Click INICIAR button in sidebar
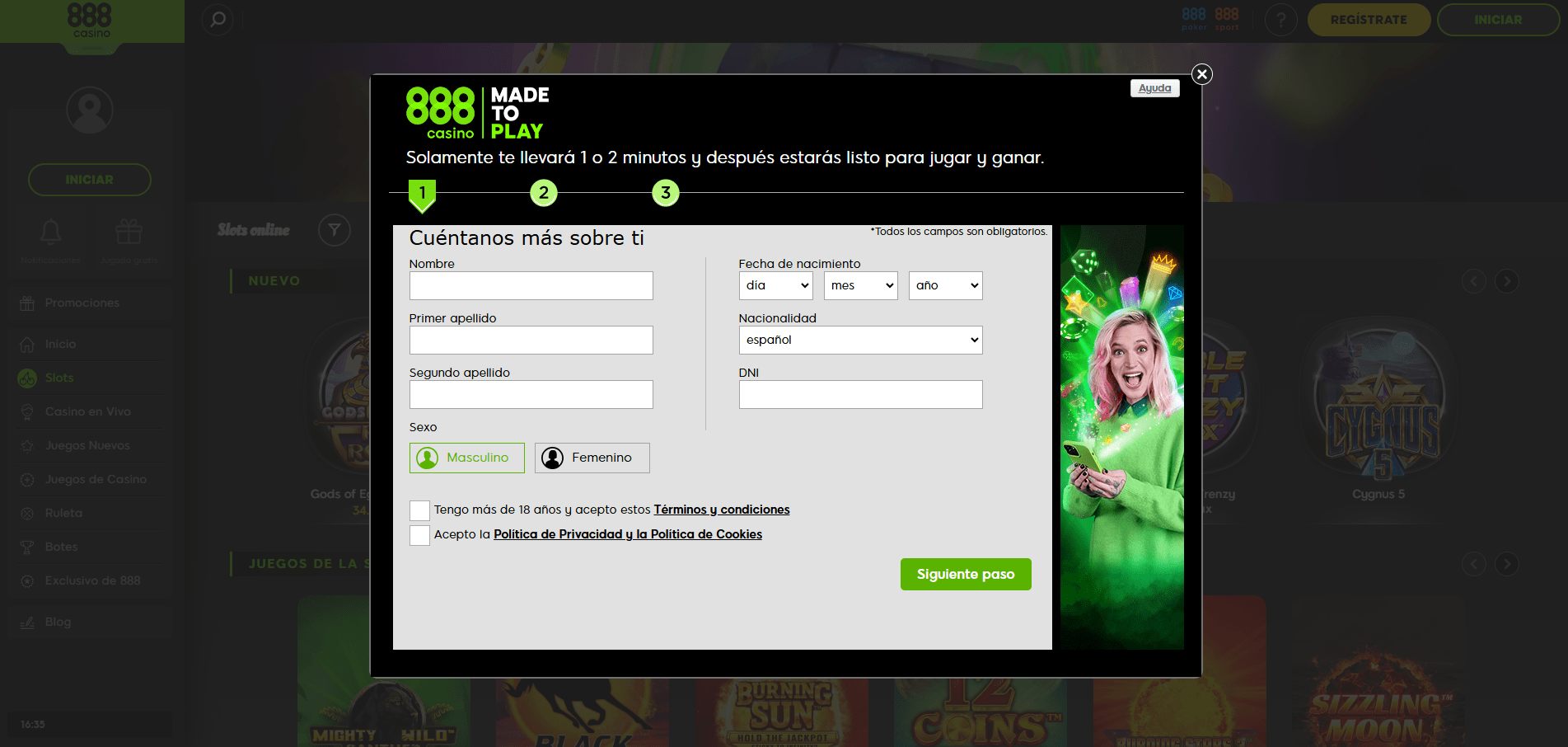 point(90,180)
